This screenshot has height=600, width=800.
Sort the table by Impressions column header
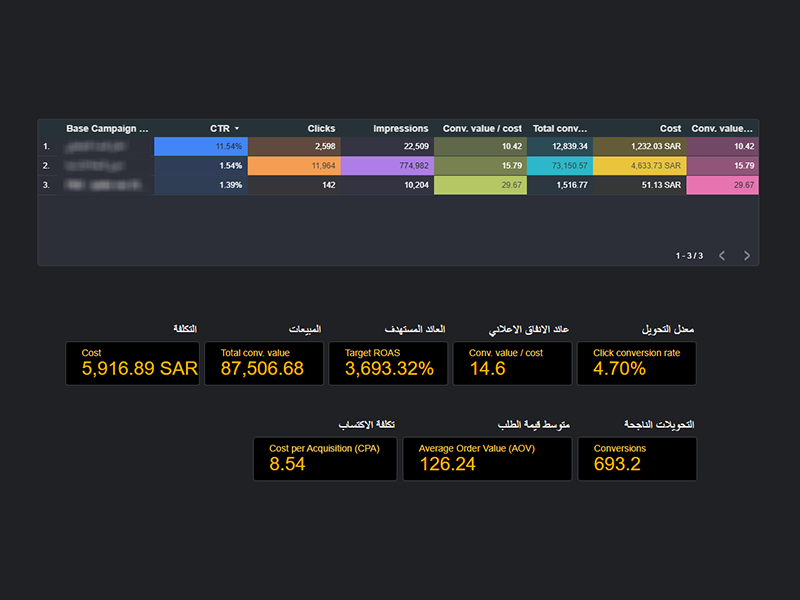(x=400, y=129)
